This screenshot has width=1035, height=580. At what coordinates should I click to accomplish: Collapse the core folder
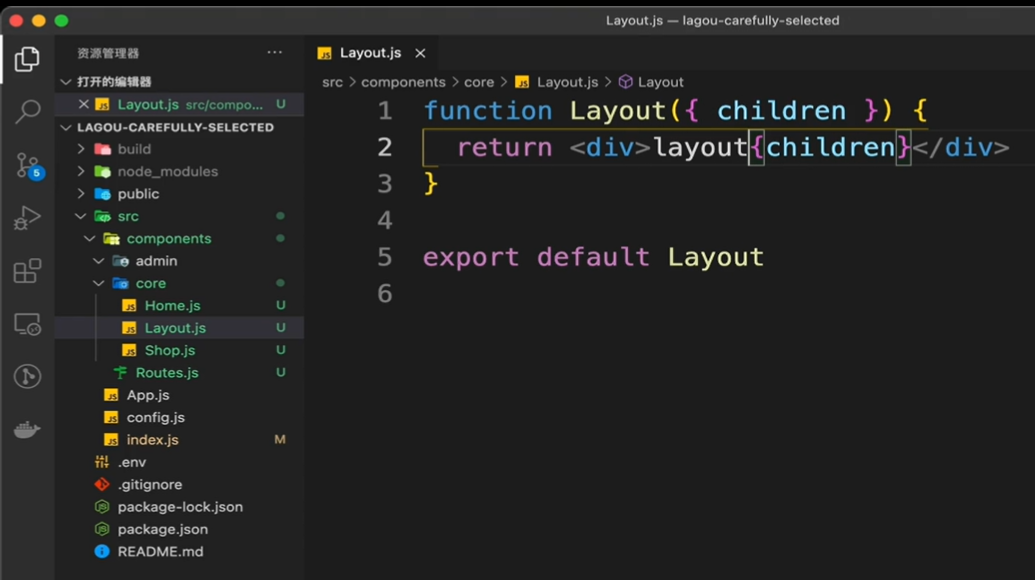click(98, 283)
